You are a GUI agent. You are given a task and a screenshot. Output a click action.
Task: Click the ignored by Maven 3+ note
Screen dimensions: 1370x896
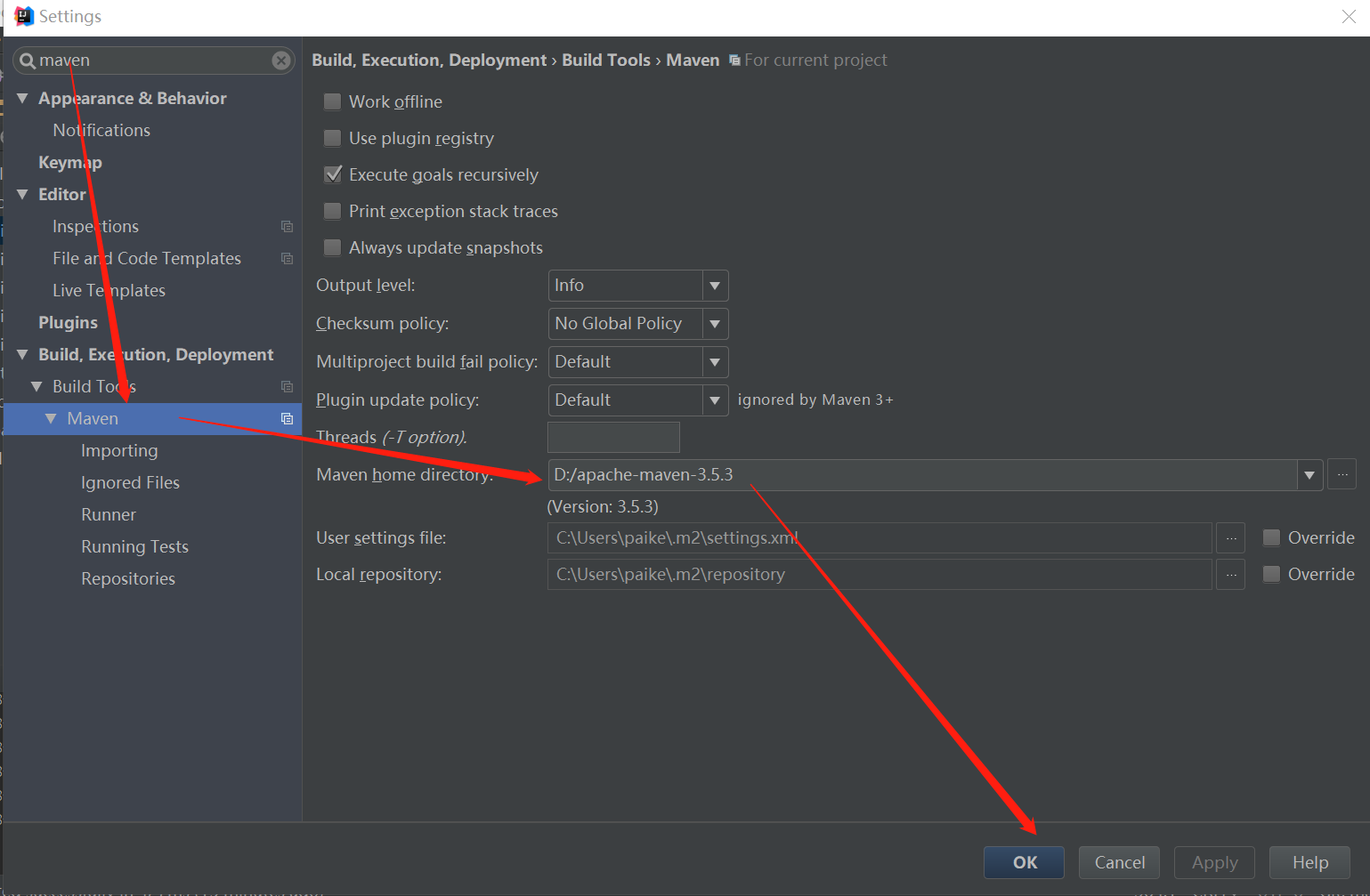(815, 400)
